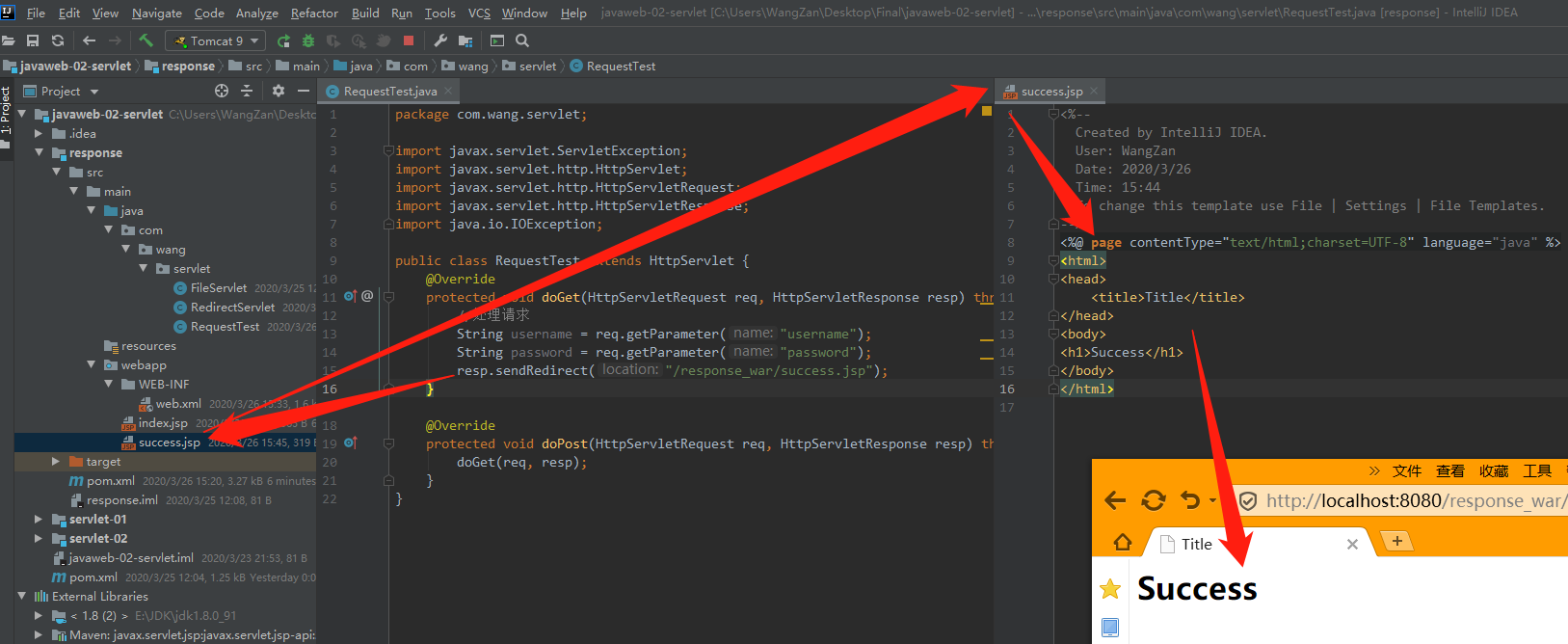Stop the server with the red square
Viewport: 1568px width, 644px height.
click(x=409, y=40)
